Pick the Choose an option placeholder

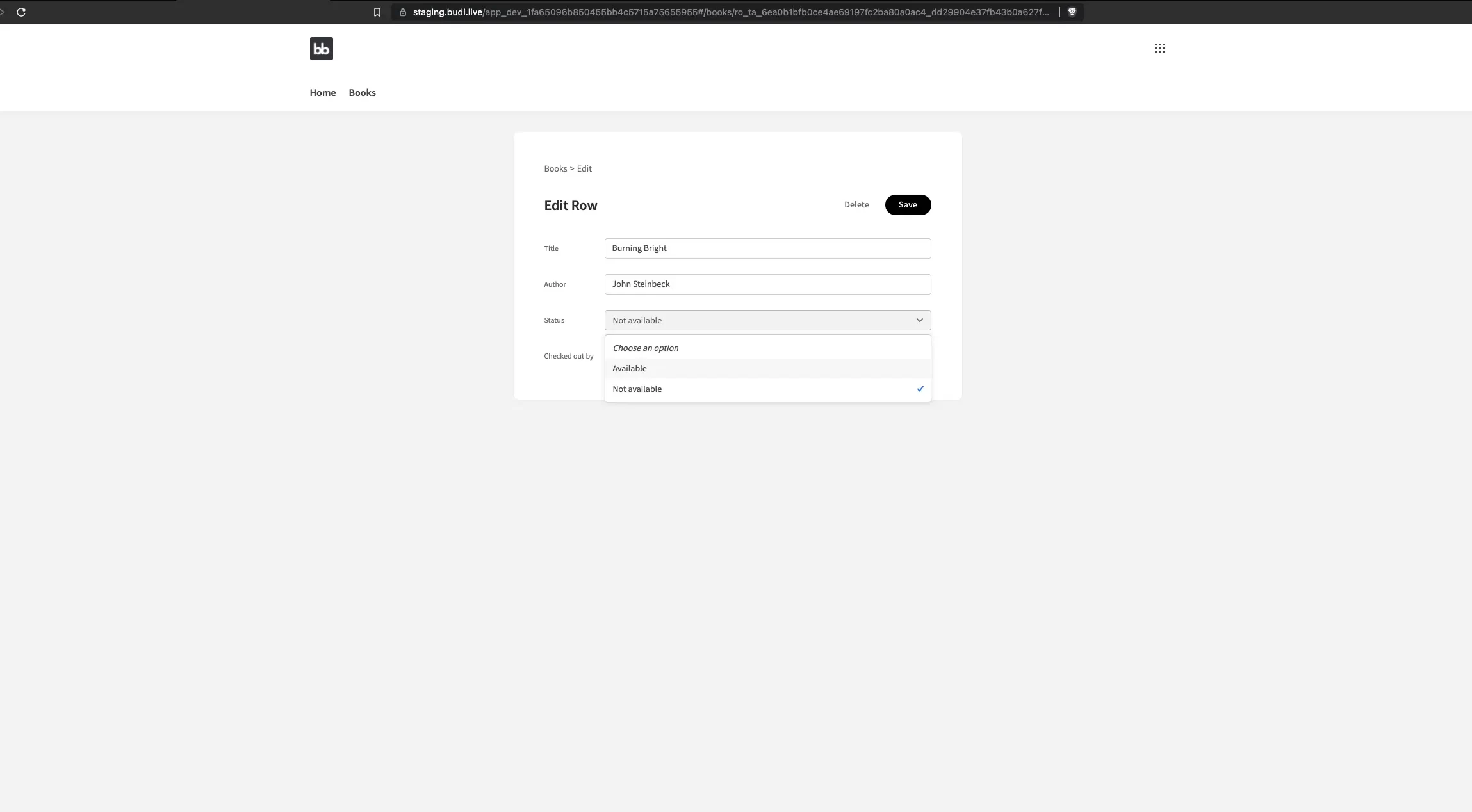click(646, 348)
